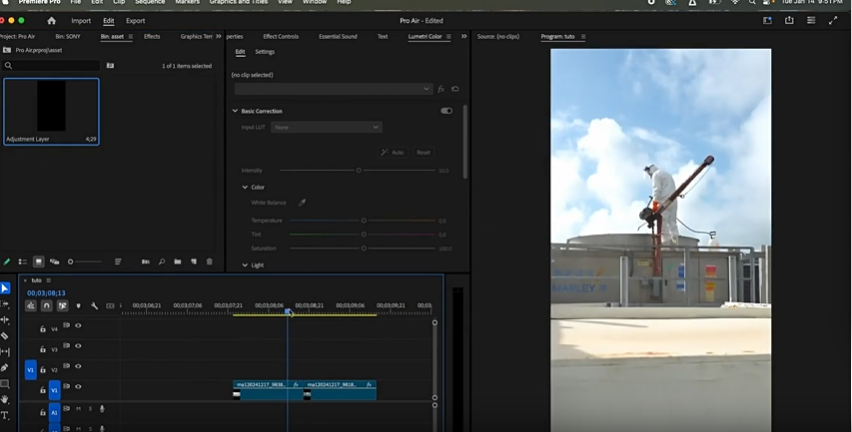852x432 pixels.
Task: Click the White Balance eyedropper
Action: point(302,203)
